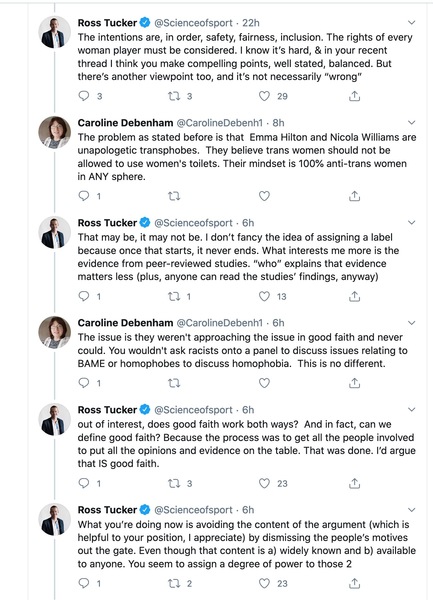This screenshot has height=600, width=433.
Task: Share Caroline Debenham's 8h tweet
Action: 355,196
